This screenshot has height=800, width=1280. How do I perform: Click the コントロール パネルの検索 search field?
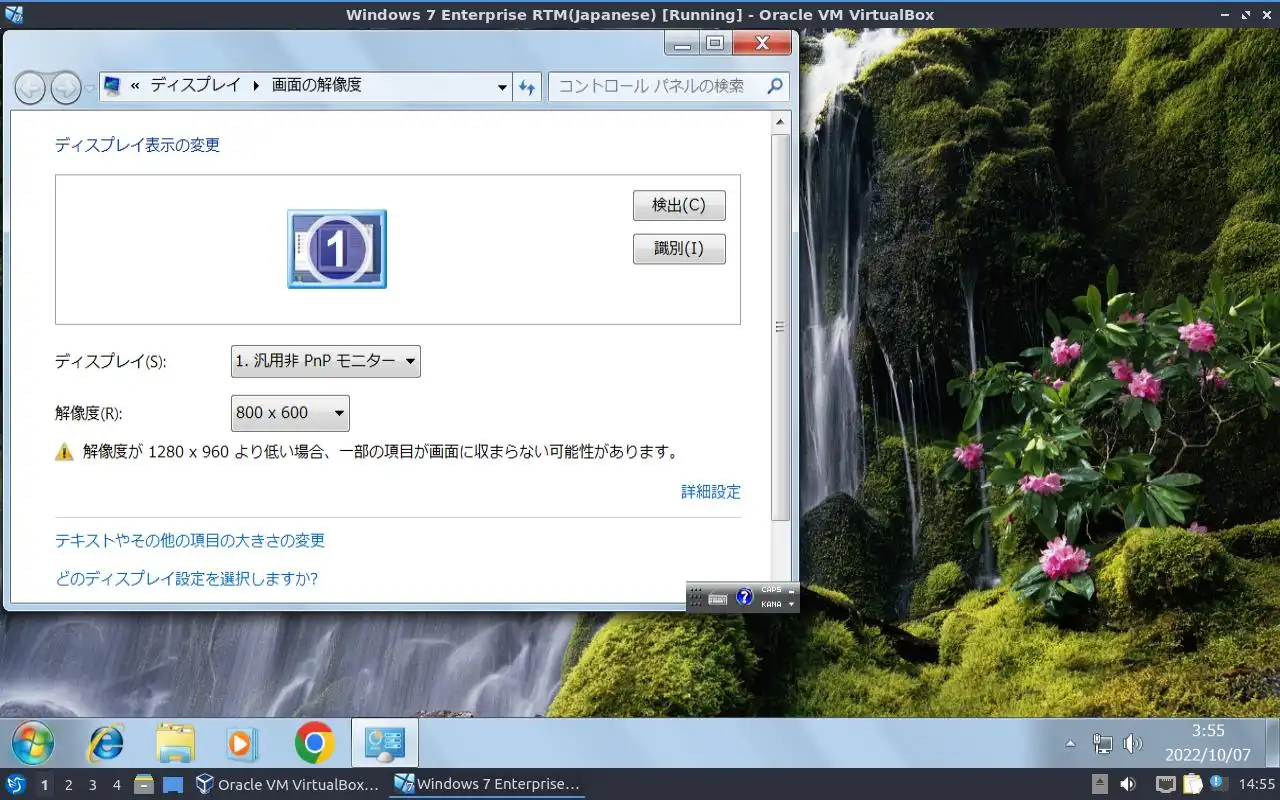pos(668,87)
